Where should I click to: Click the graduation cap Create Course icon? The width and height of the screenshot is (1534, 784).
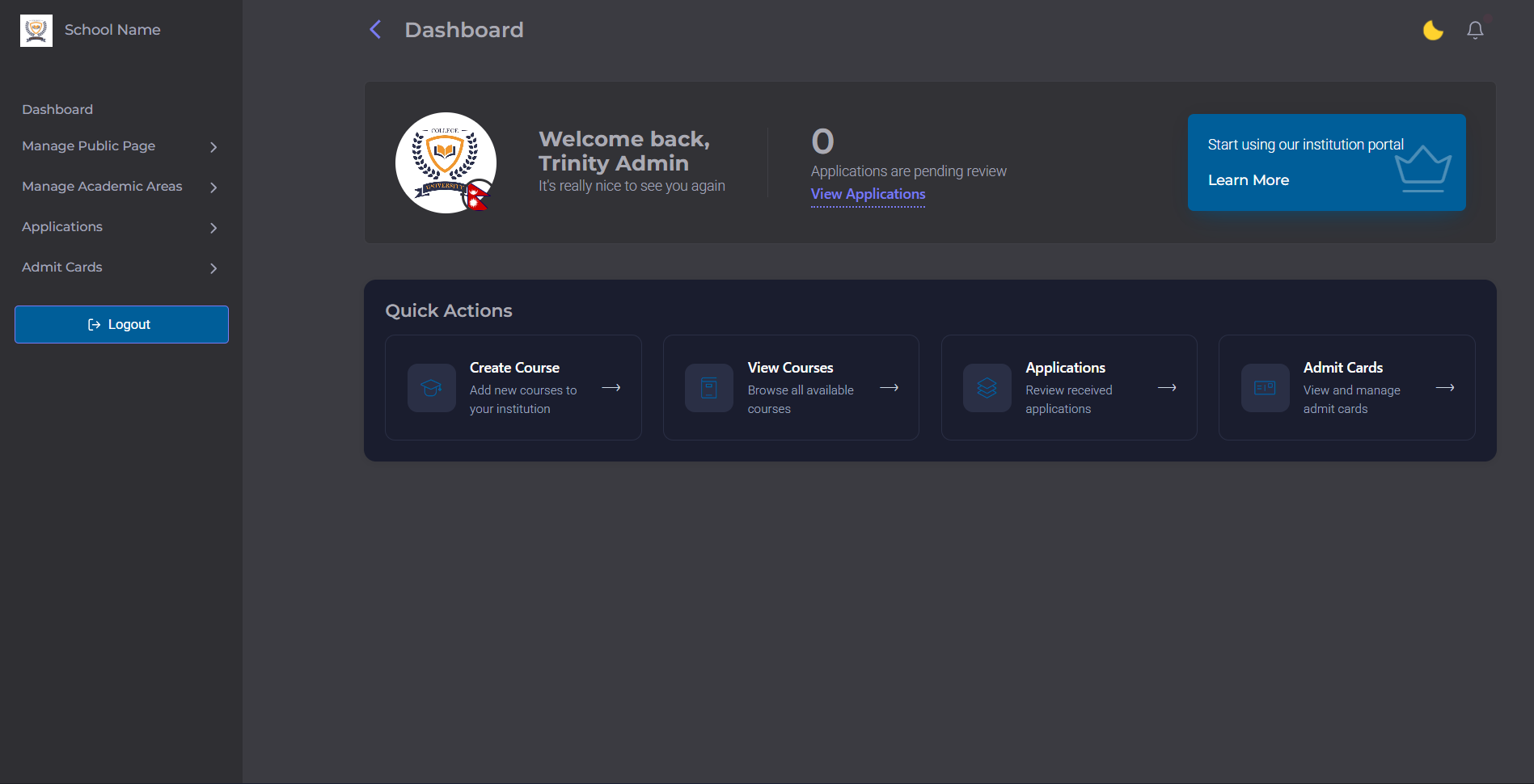[432, 388]
